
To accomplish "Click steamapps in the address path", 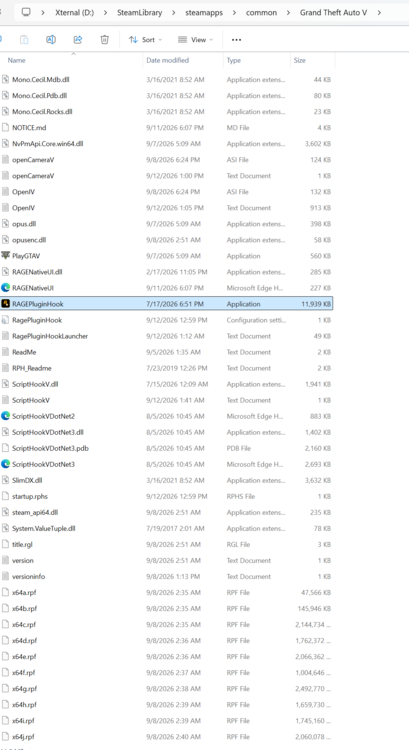I will [204, 12].
